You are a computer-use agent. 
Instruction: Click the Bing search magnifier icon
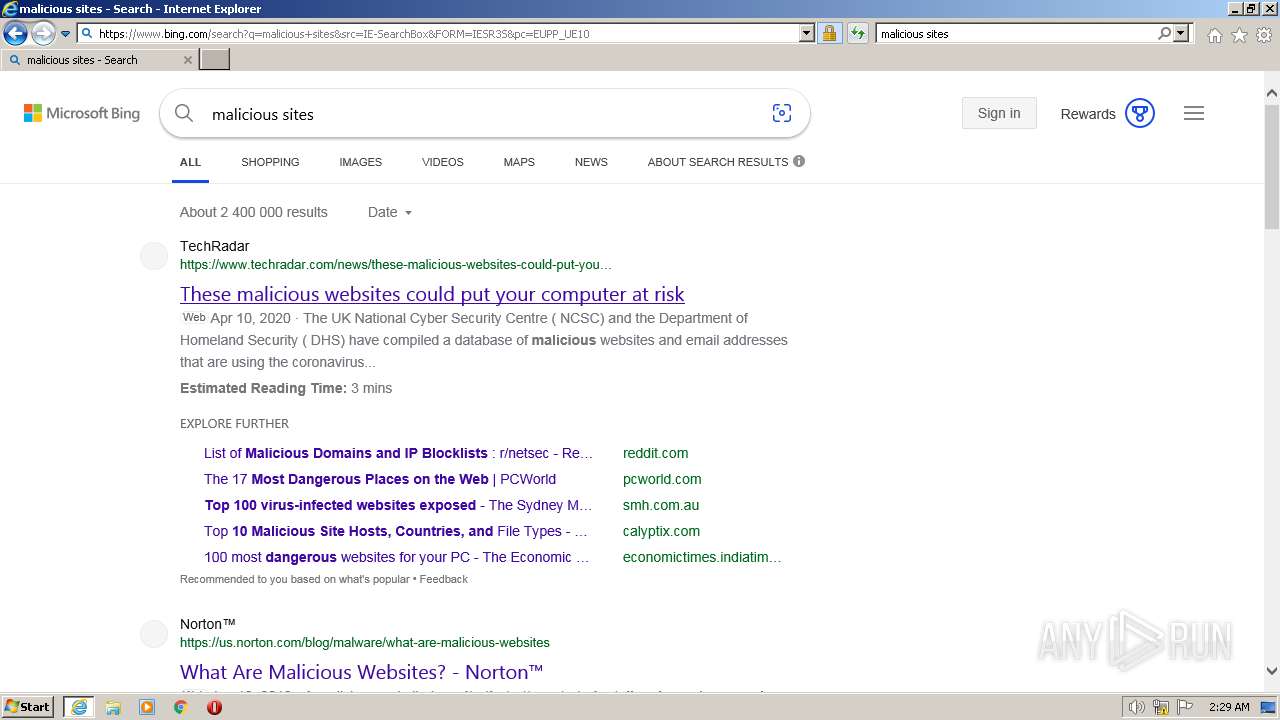tap(184, 113)
